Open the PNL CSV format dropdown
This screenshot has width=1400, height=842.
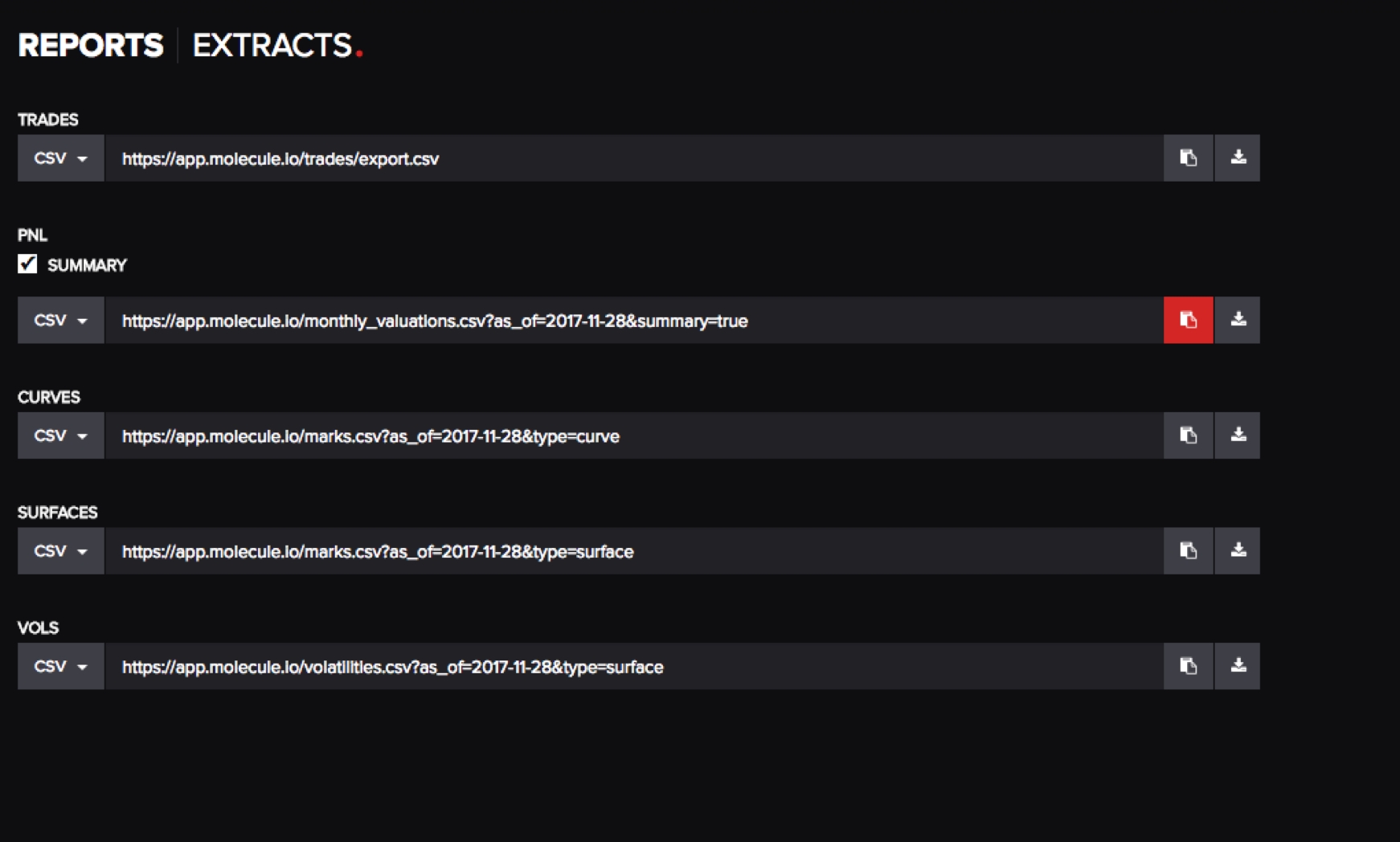click(61, 321)
